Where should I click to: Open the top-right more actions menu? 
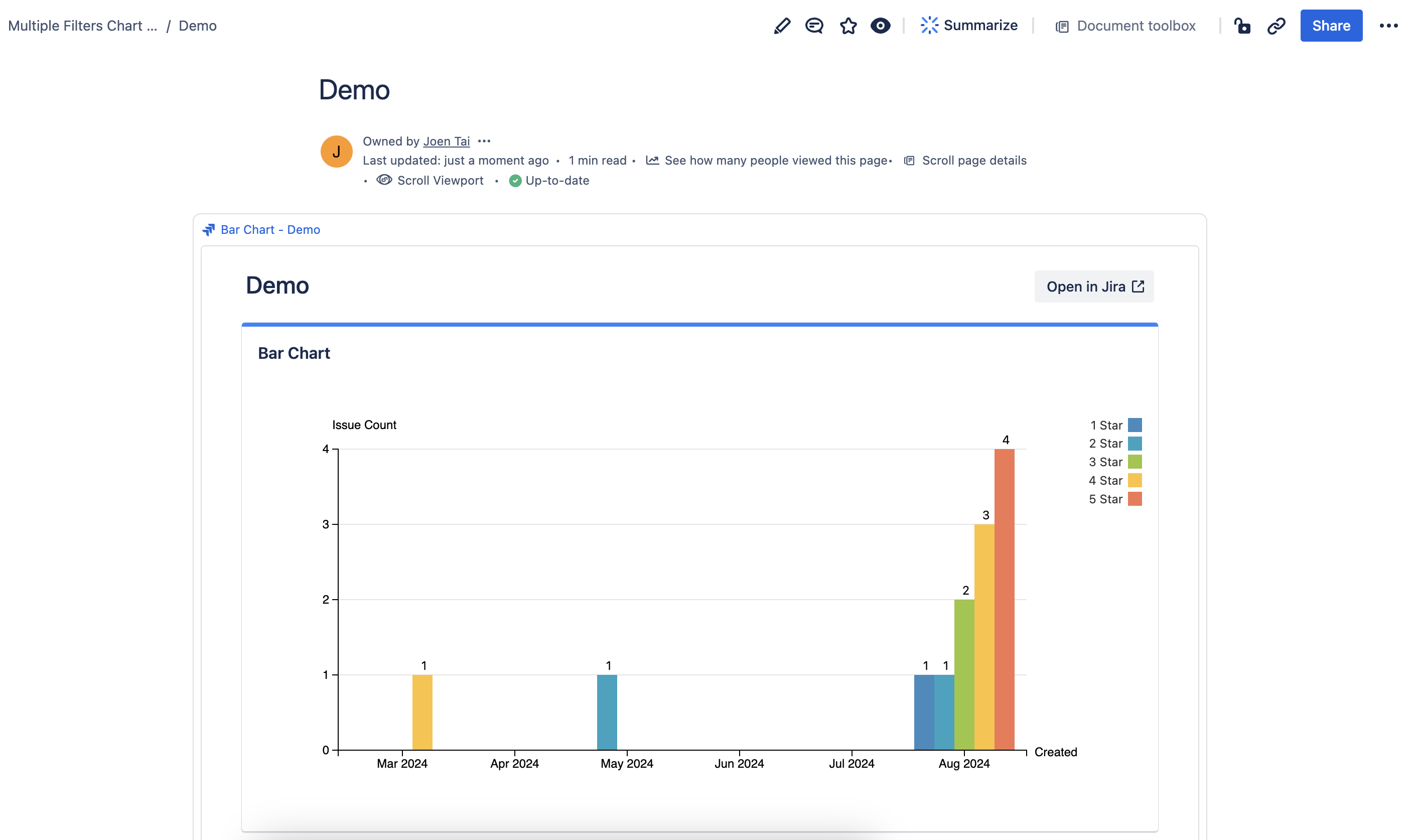1388,26
